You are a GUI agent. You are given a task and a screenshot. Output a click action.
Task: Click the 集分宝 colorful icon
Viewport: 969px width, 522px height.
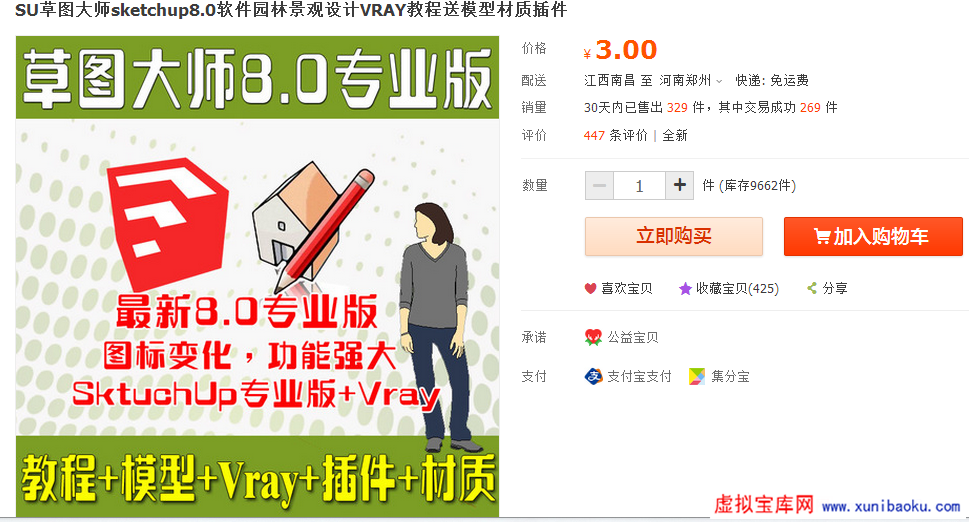coord(696,376)
